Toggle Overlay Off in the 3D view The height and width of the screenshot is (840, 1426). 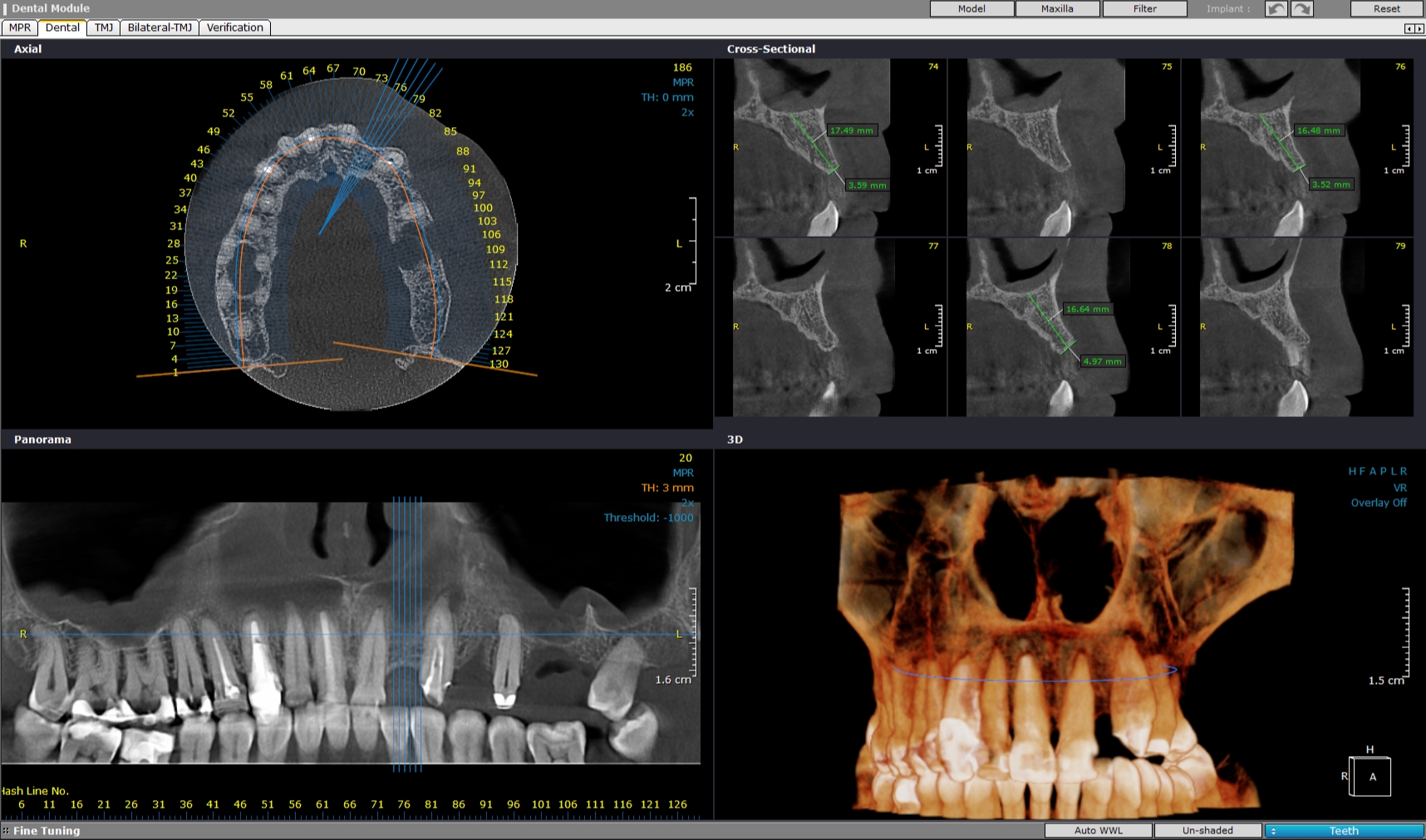(1379, 502)
